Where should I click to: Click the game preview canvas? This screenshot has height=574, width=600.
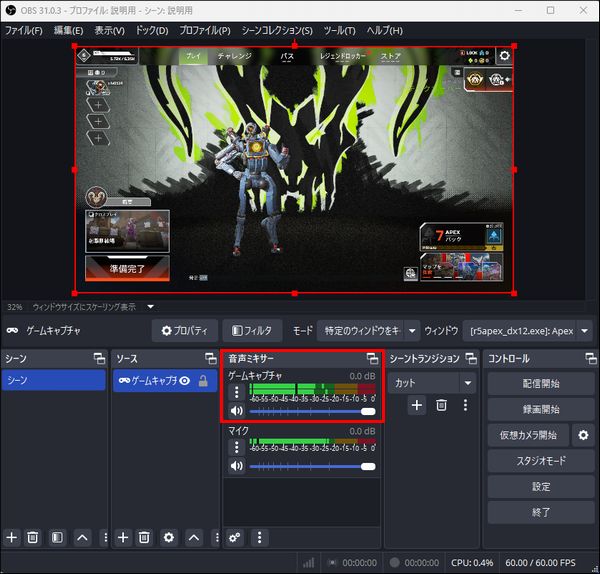coord(294,170)
